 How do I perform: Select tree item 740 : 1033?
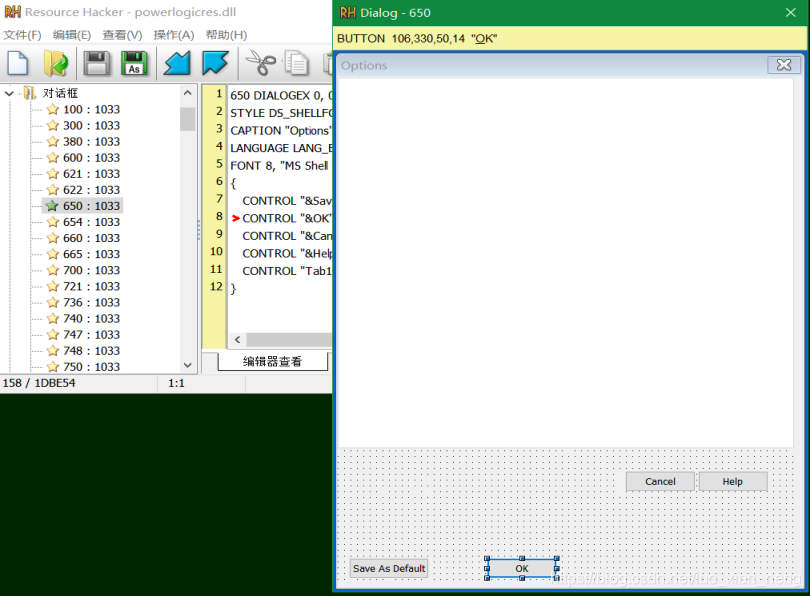pos(91,318)
